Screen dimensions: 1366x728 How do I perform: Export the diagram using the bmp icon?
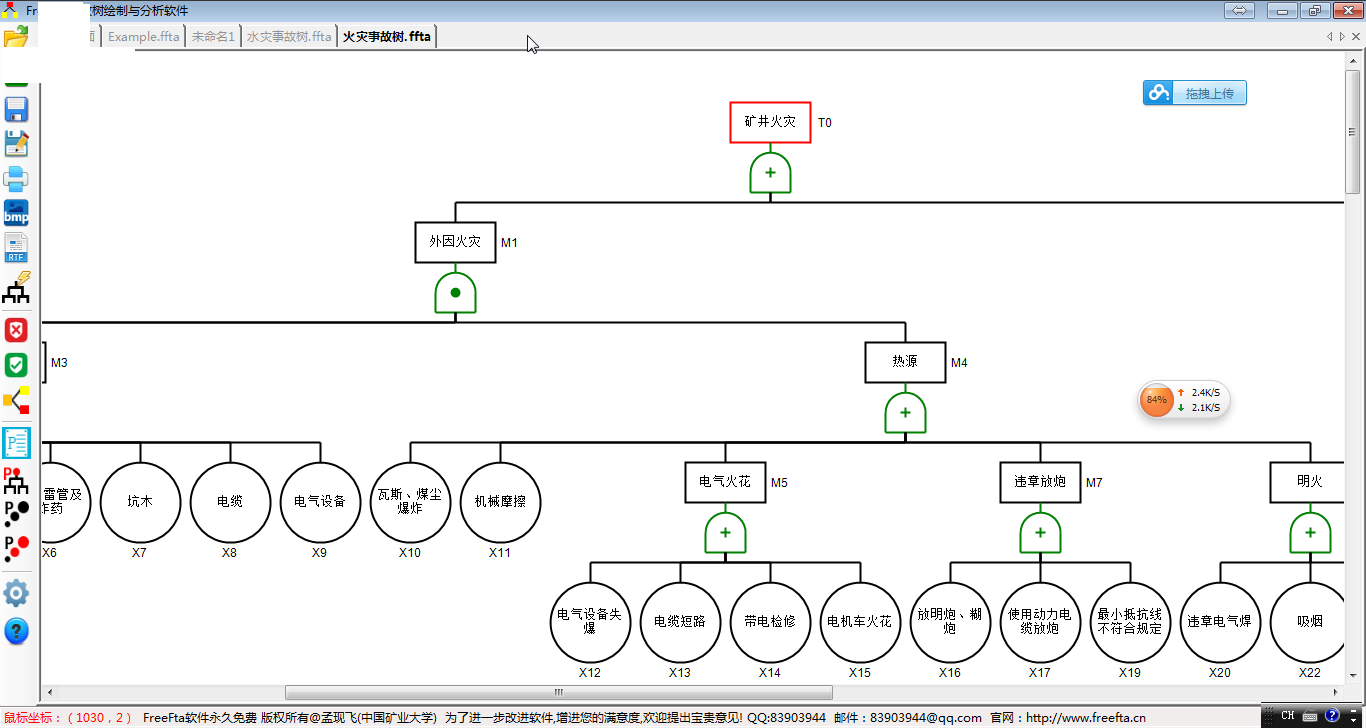pyautogui.click(x=16, y=213)
